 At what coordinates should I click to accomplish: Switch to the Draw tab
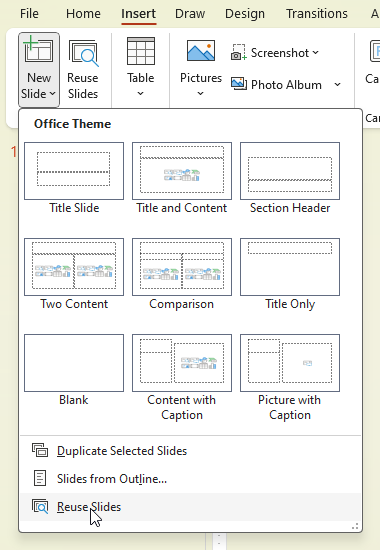190,14
